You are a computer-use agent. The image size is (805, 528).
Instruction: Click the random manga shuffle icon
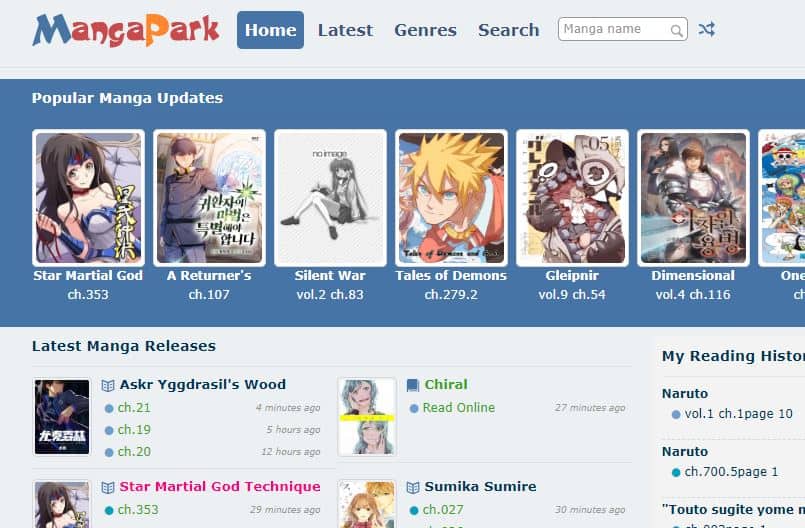[x=706, y=29]
